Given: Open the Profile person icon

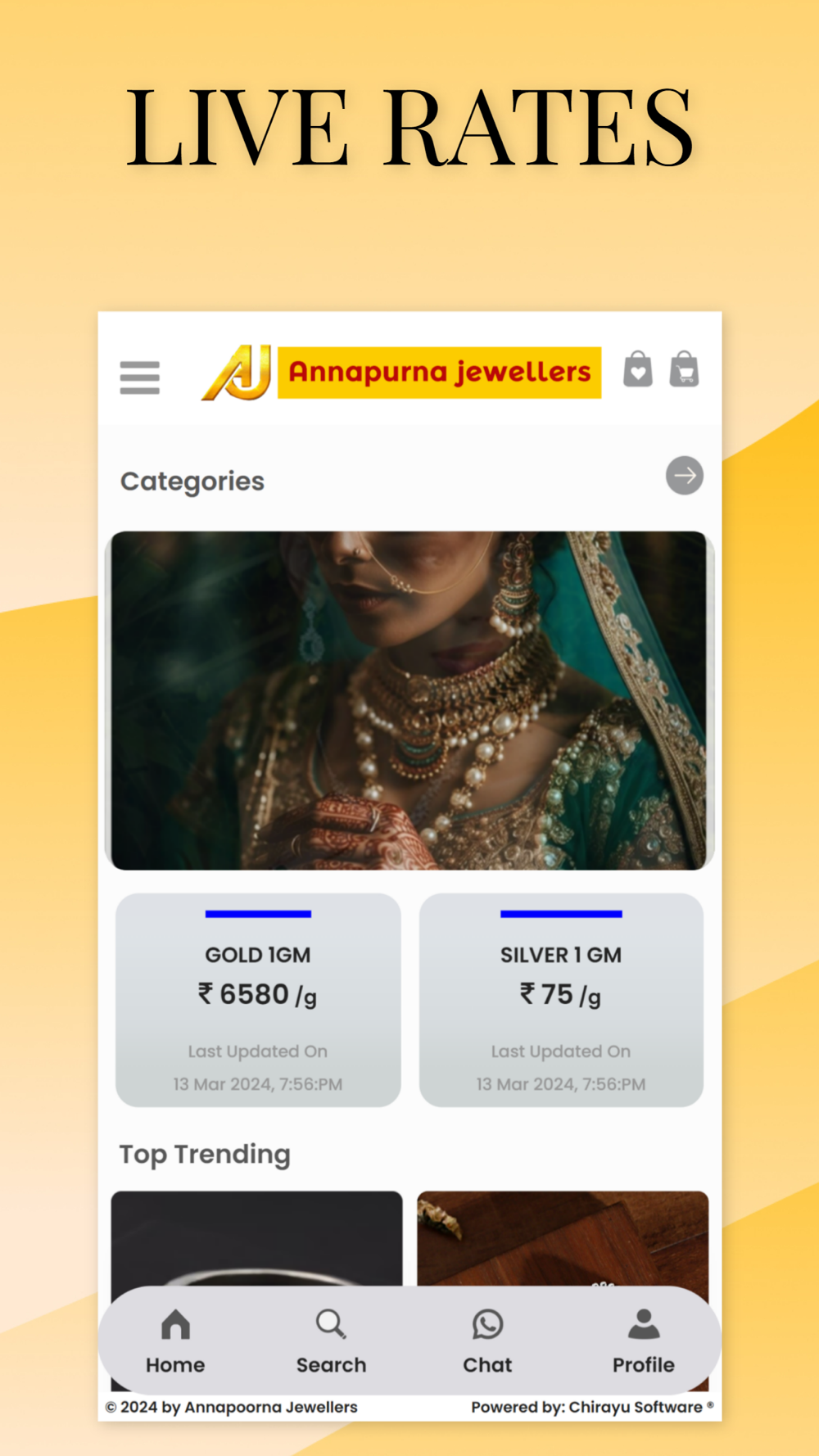Looking at the screenshot, I should click(644, 1324).
